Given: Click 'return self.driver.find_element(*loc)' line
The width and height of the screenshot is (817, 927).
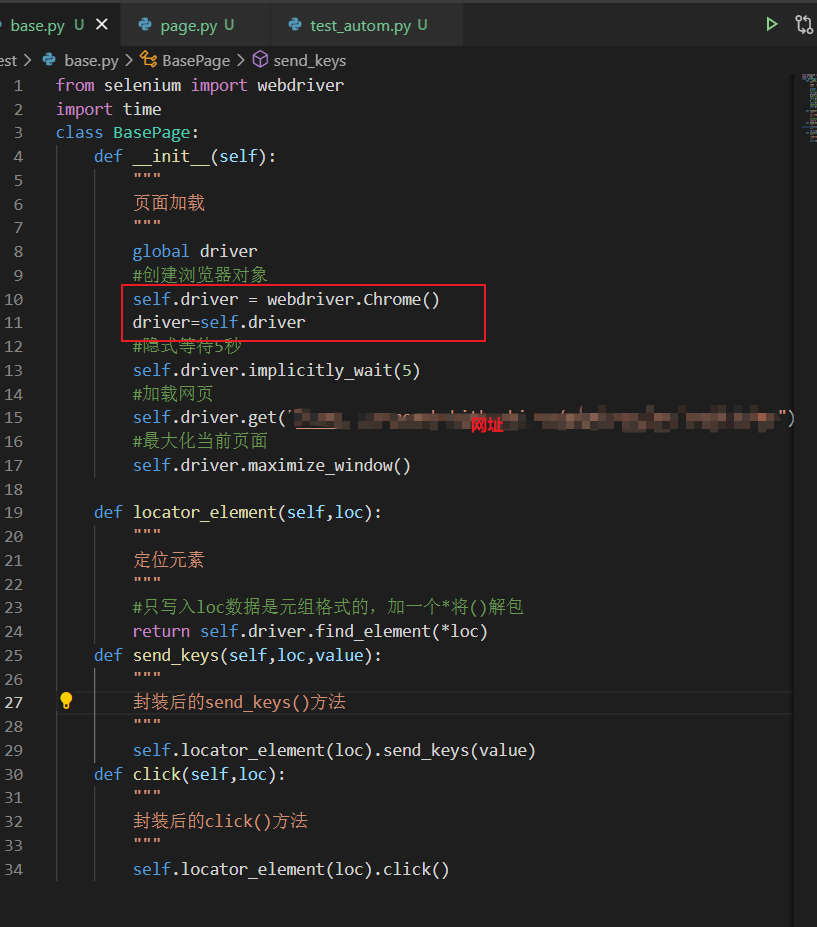Looking at the screenshot, I should (310, 631).
